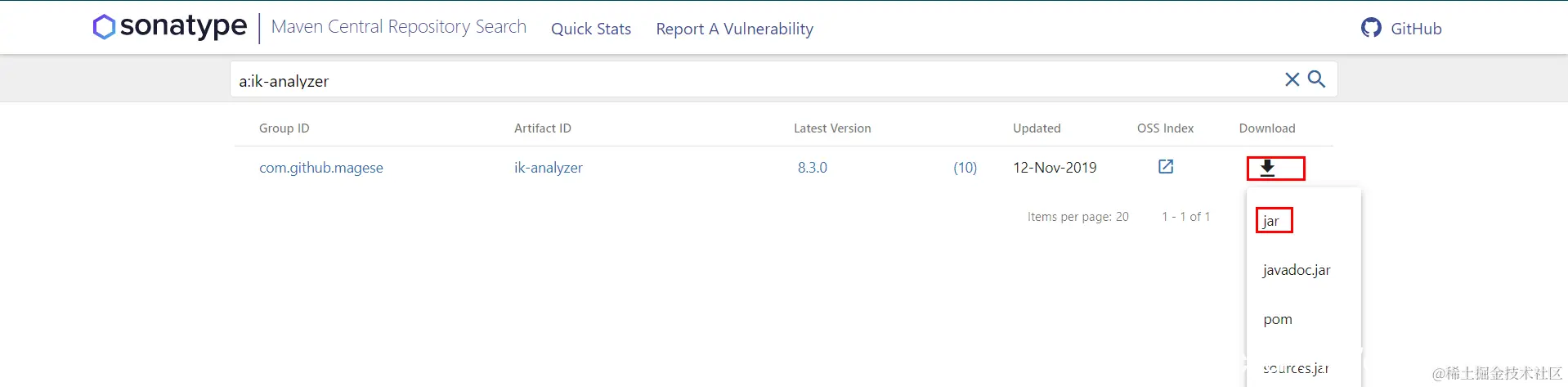Open the Quick Stats page
Screen dimensions: 1568x387
(x=591, y=29)
